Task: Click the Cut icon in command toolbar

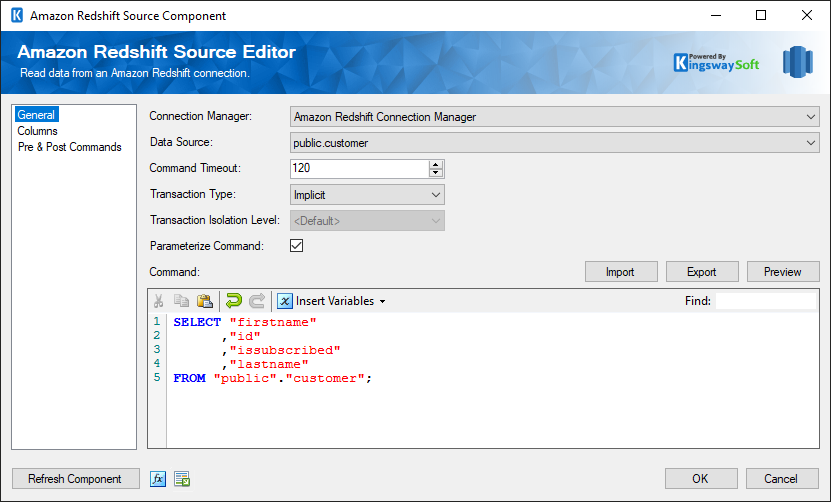Action: (158, 301)
